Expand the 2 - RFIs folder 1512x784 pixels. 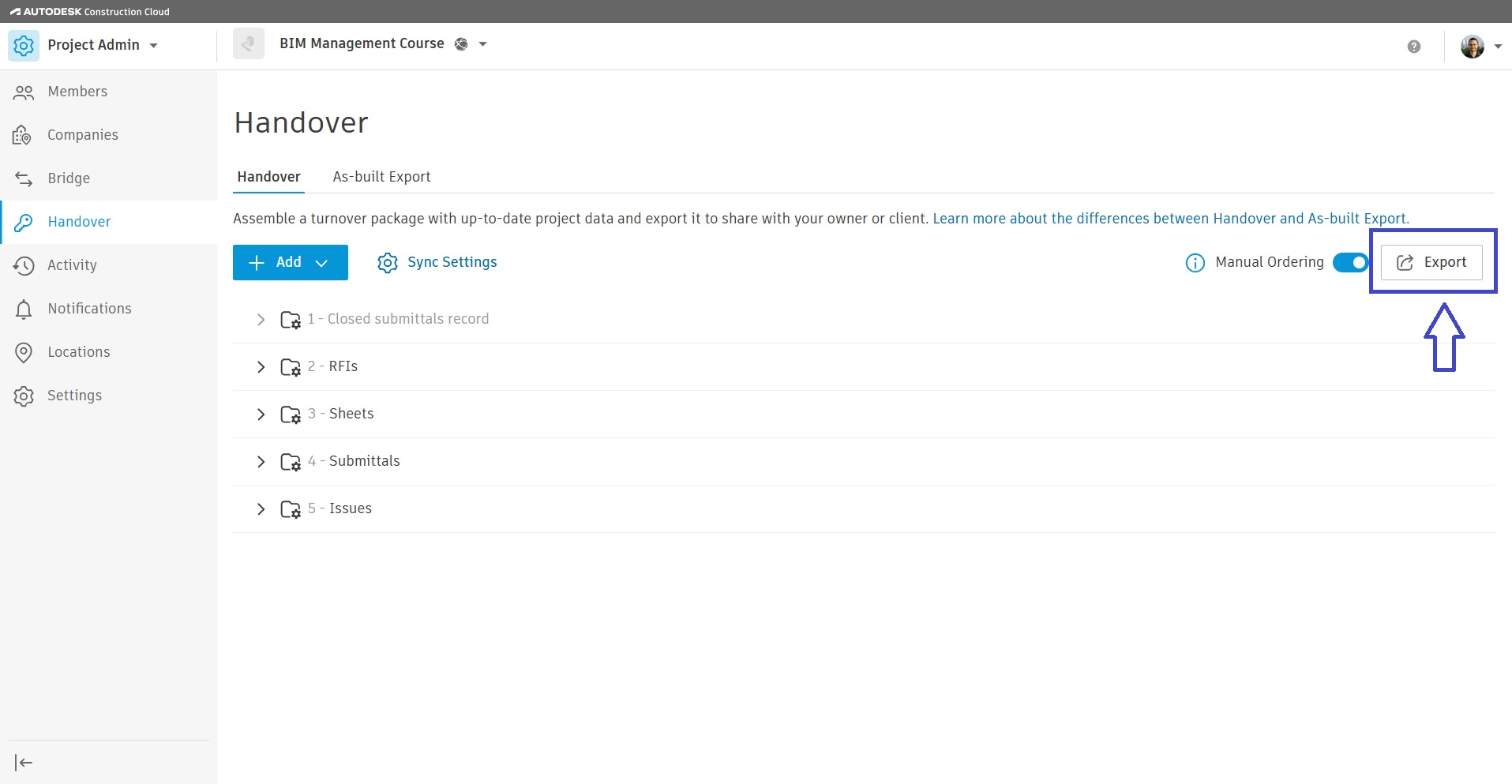(x=261, y=367)
